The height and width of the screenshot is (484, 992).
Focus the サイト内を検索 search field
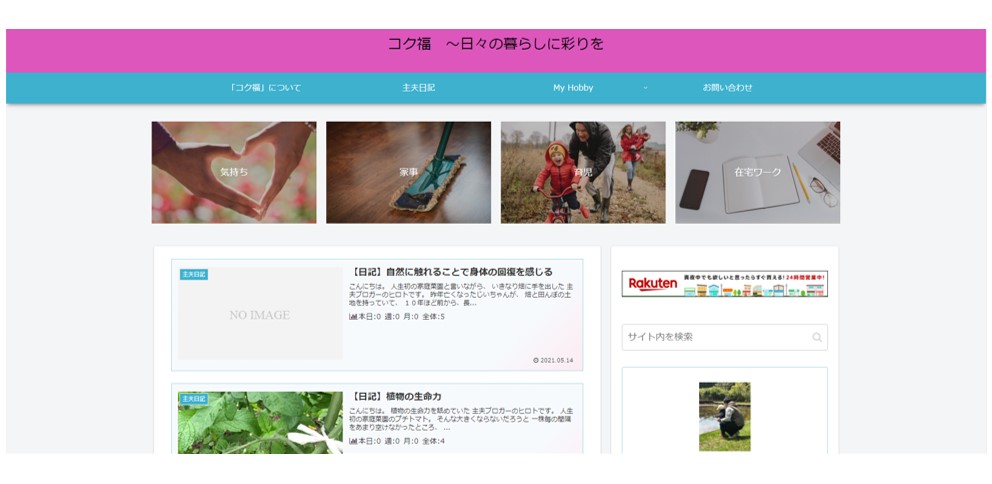coord(714,337)
